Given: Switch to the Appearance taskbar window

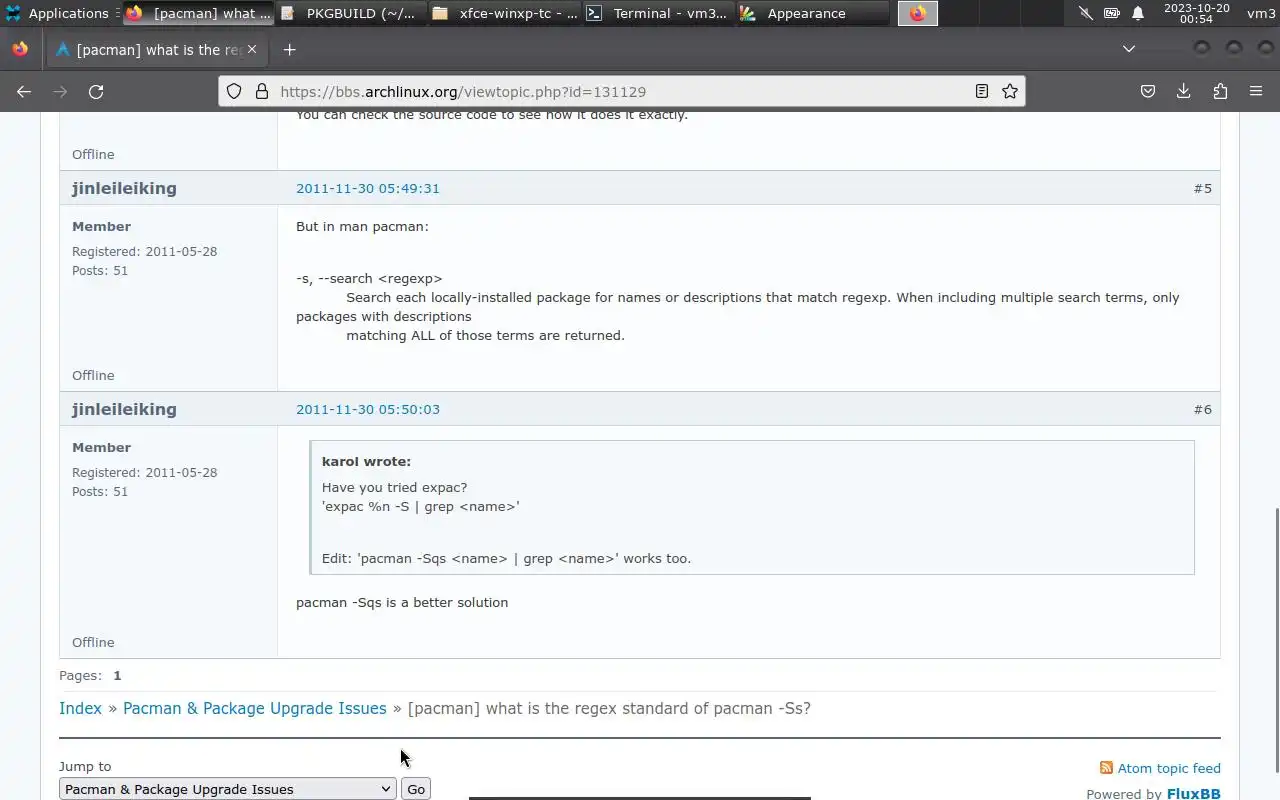Looking at the screenshot, I should click(x=811, y=13).
